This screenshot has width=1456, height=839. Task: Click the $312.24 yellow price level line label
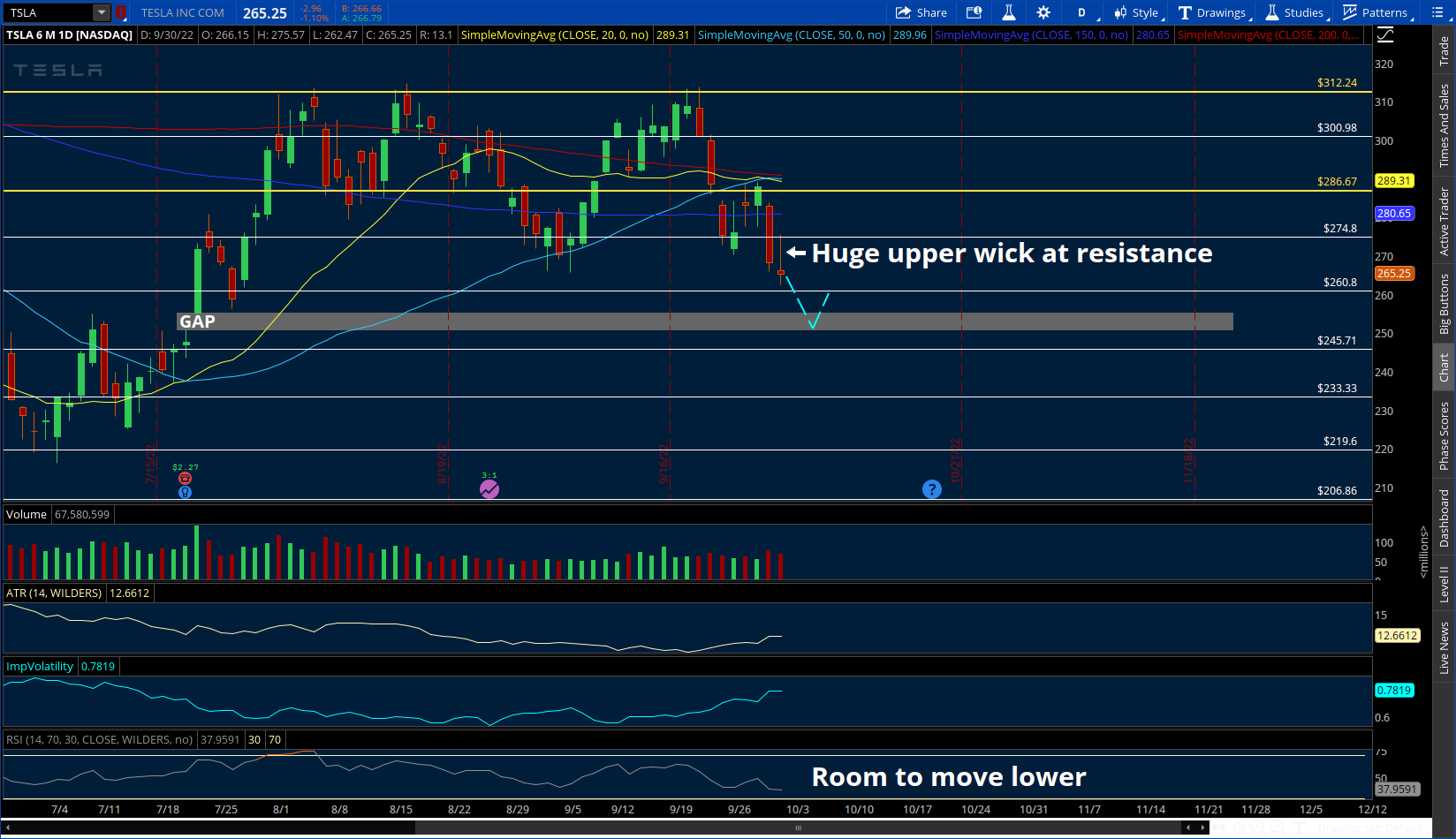click(x=1337, y=82)
